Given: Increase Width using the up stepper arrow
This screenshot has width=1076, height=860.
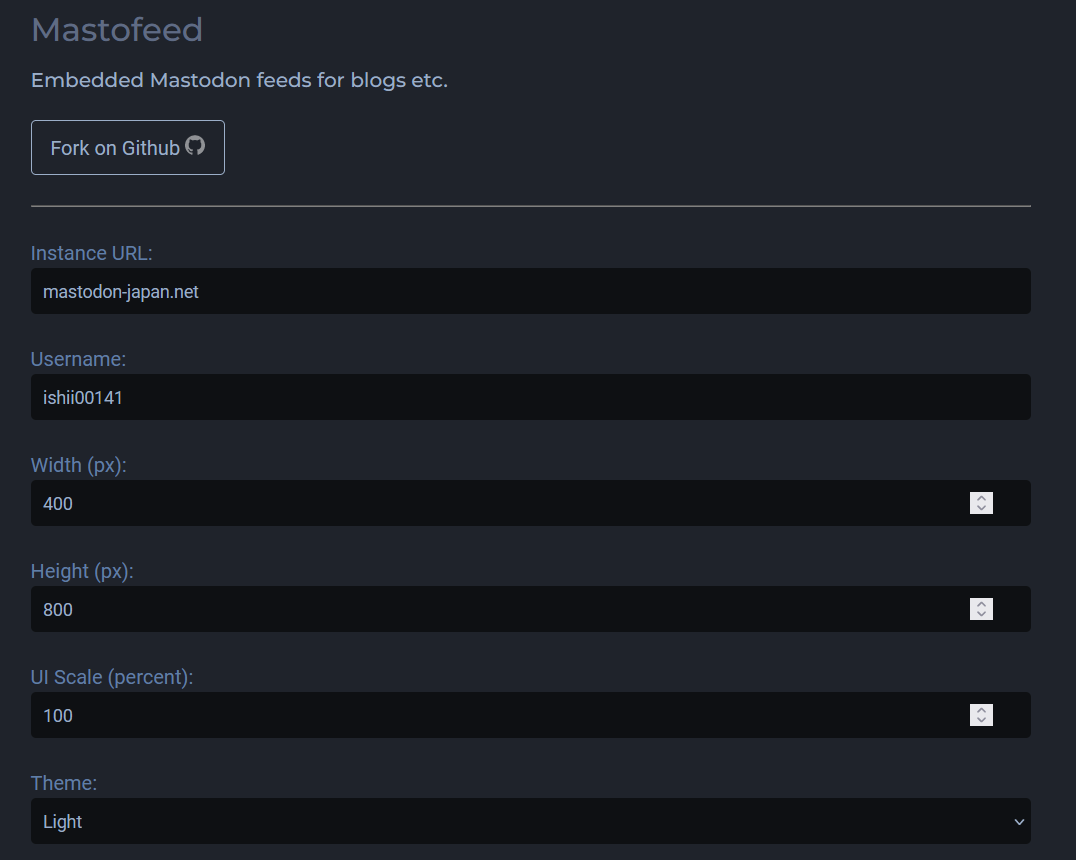Looking at the screenshot, I should click(981, 498).
